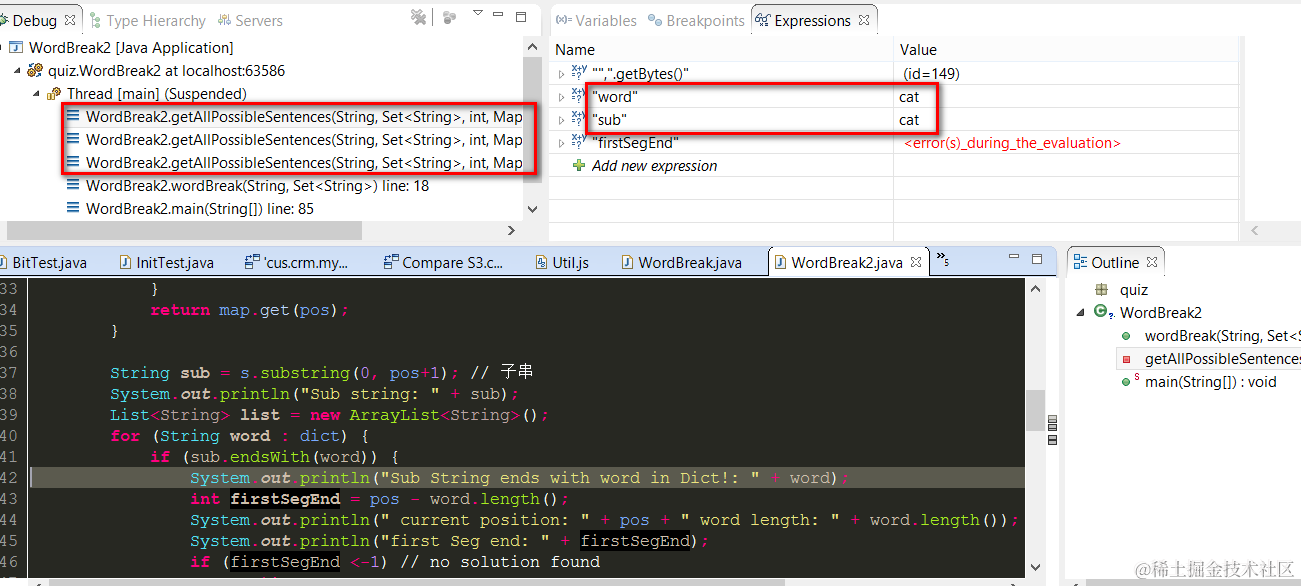Expand the "sub" expression row
The image size is (1301, 586).
(561, 120)
